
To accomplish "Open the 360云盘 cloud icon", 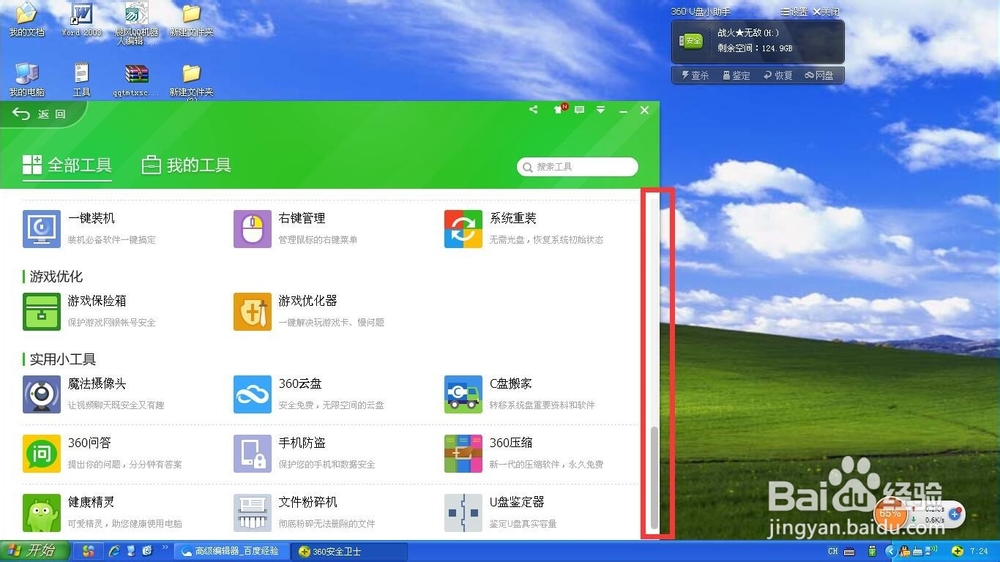I will pyautogui.click(x=252, y=394).
